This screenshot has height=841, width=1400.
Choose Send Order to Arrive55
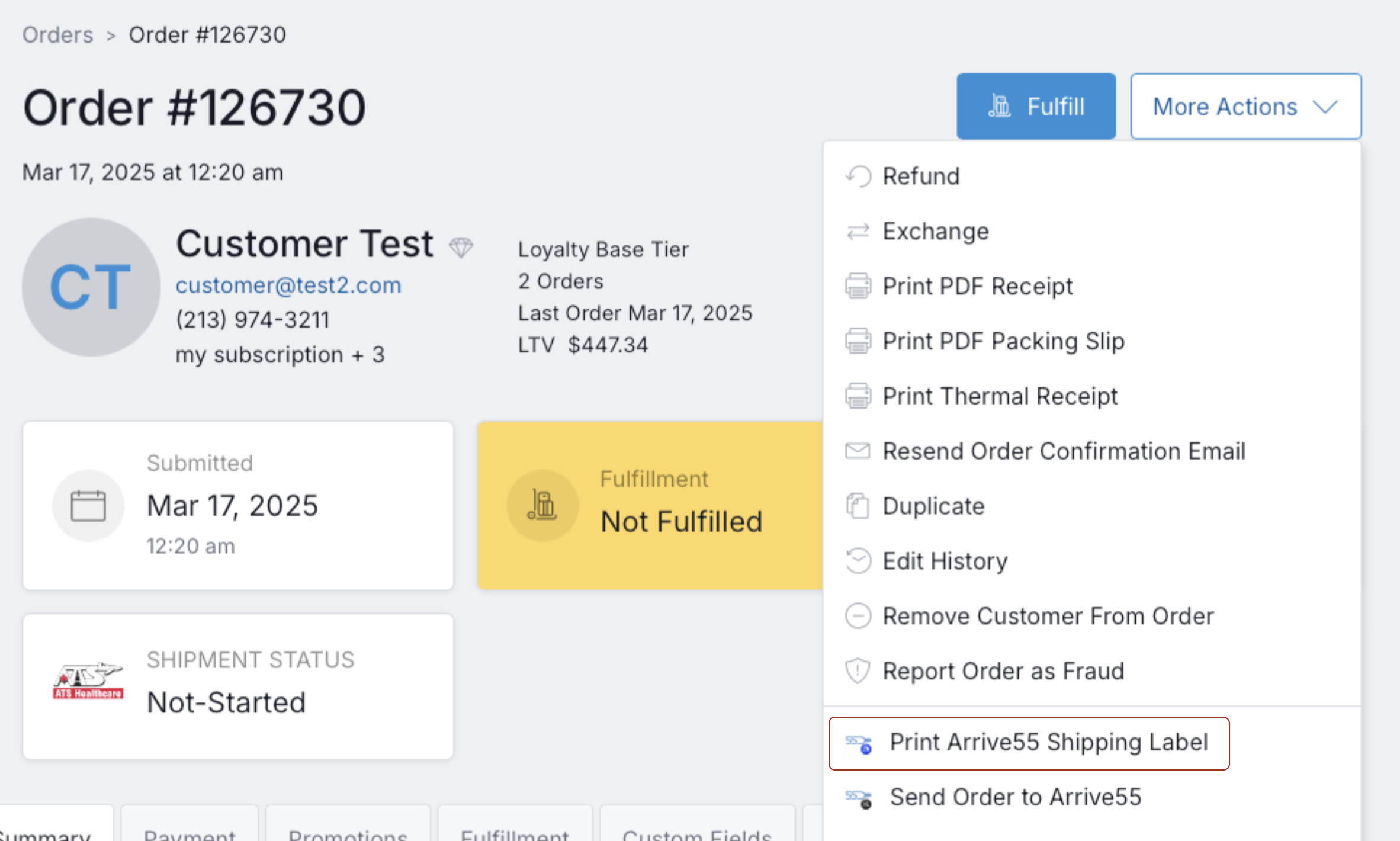pos(1015,797)
